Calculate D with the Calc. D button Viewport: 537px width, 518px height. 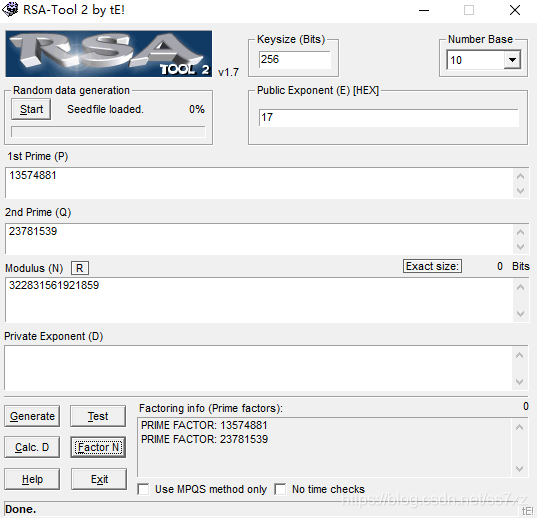point(32,447)
